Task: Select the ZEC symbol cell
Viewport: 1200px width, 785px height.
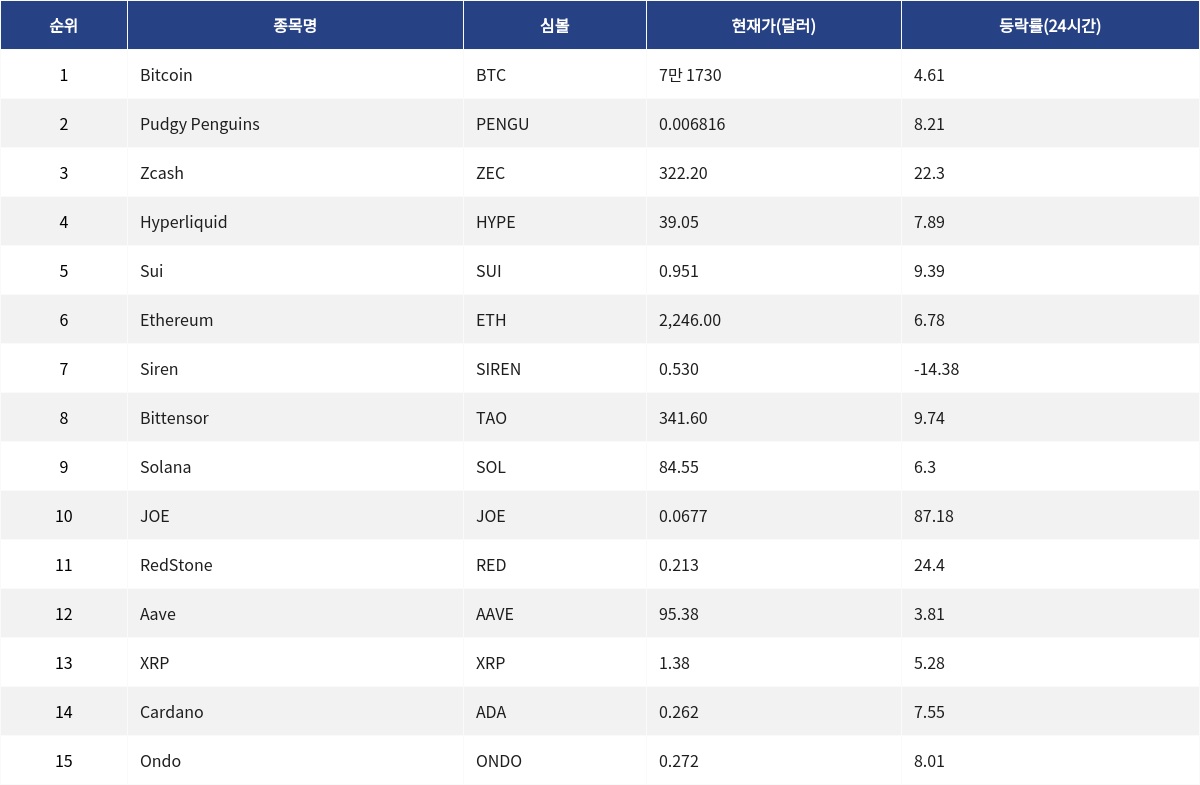Action: [x=491, y=173]
